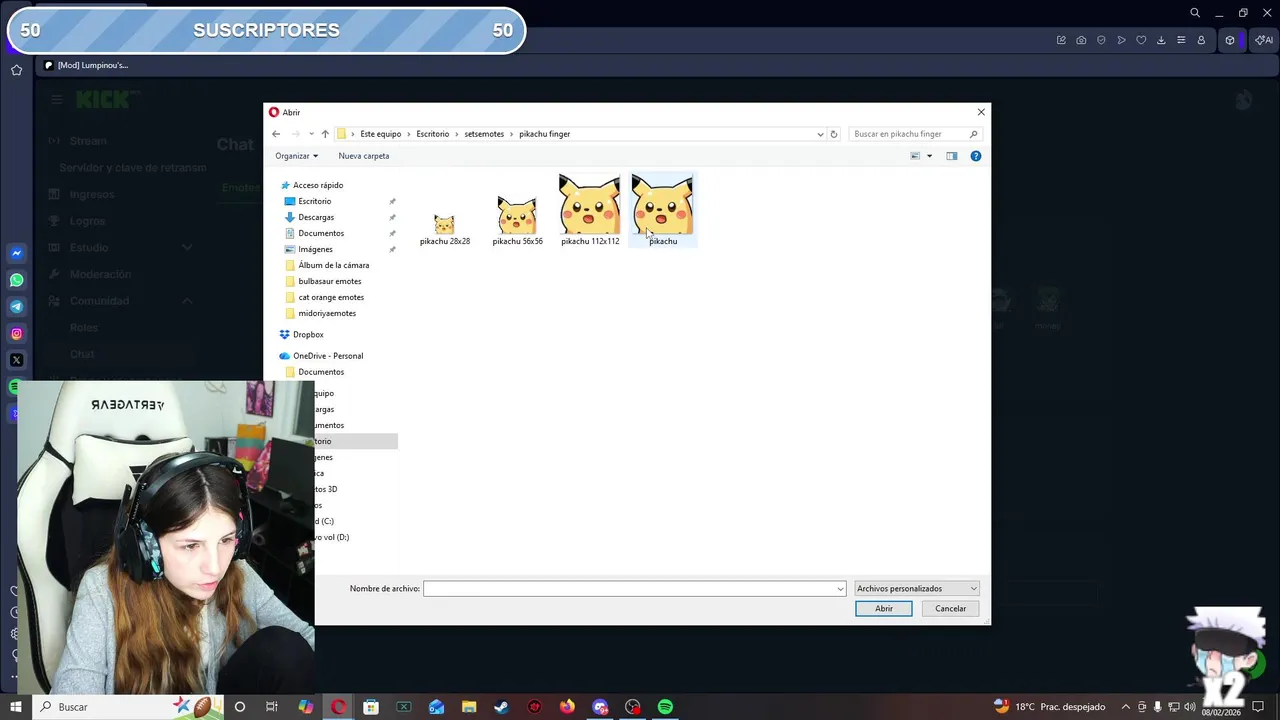Open Firefox from the taskbar
This screenshot has width=1280, height=720.
click(567, 707)
